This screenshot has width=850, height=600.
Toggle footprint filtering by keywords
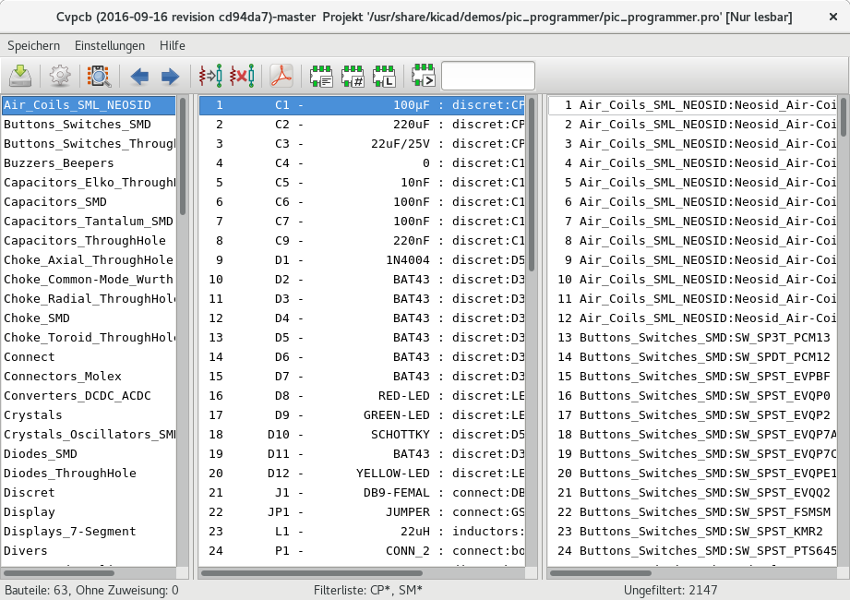point(320,75)
